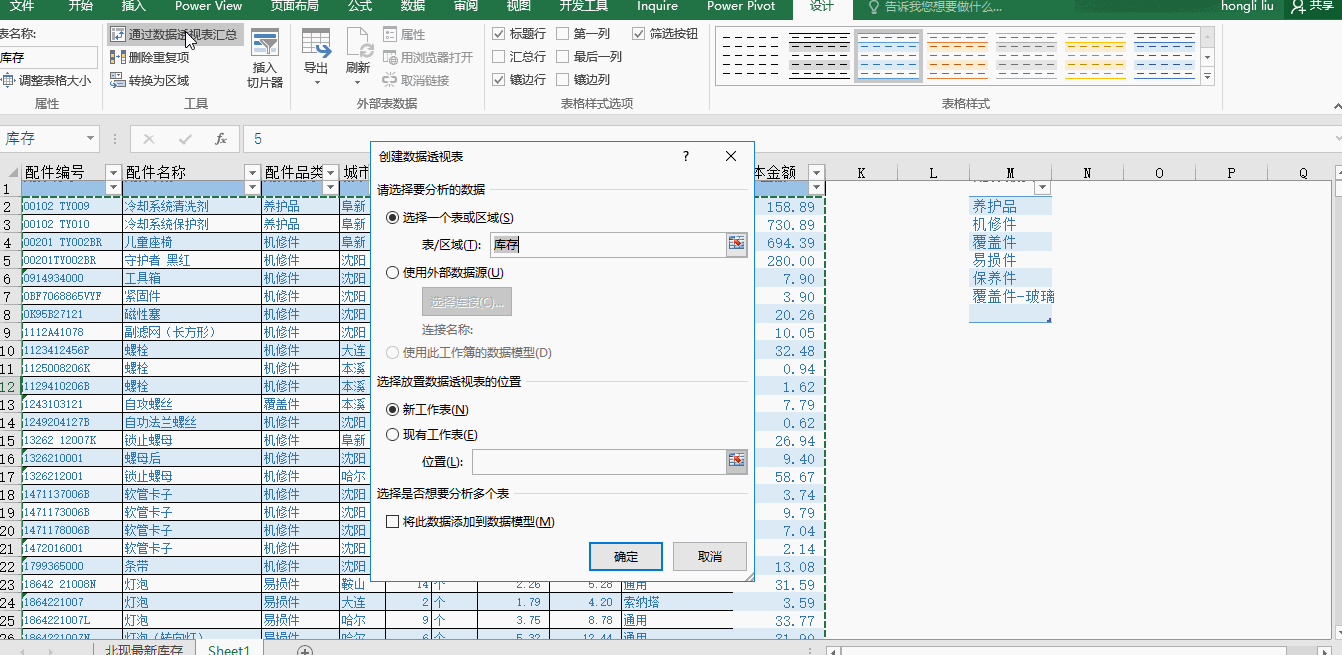The image size is (1342, 655).
Task: Expand the 刷新 dropdown arrow
Action: 358,82
